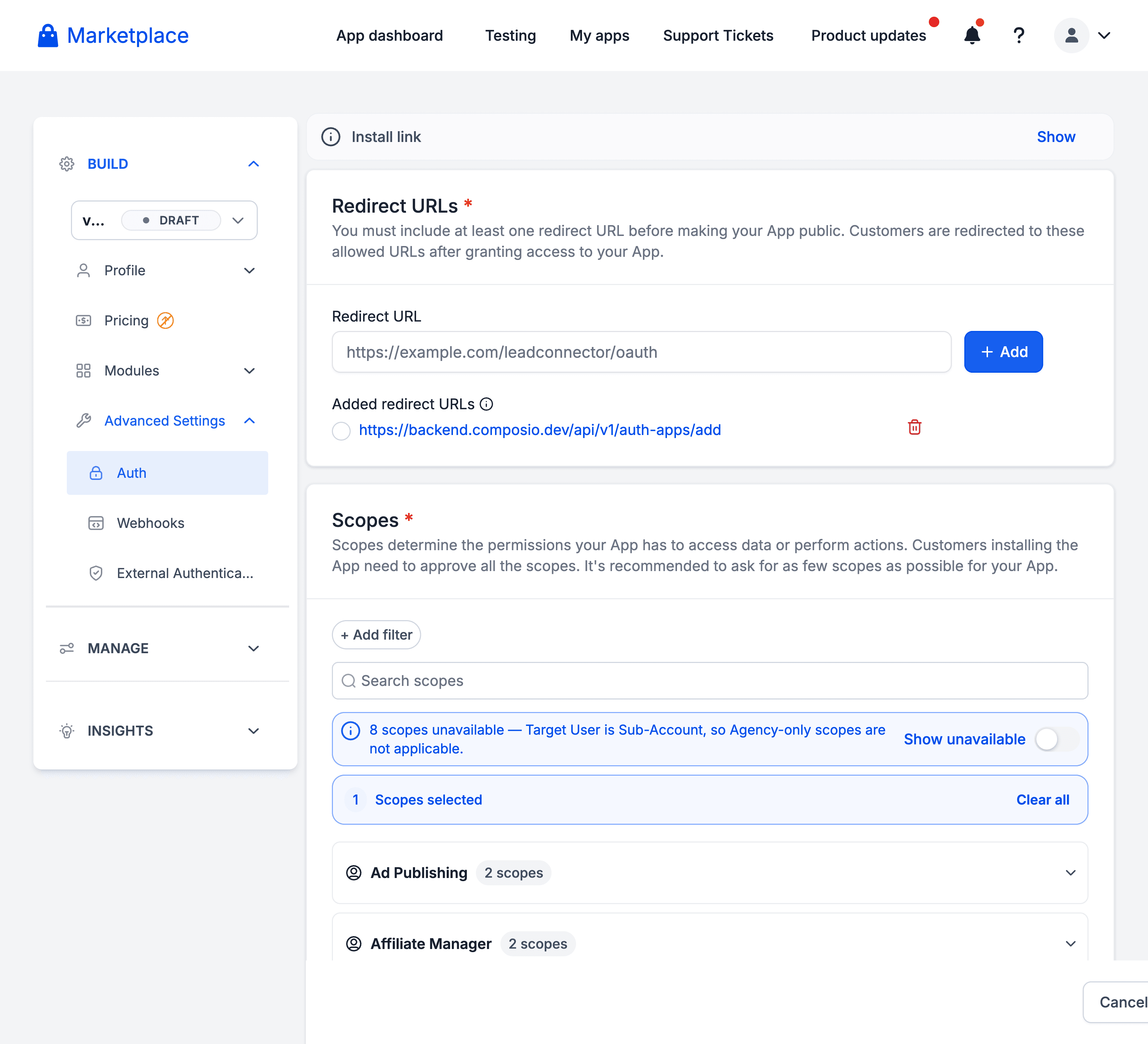Click the Modules grid icon

tap(84, 371)
